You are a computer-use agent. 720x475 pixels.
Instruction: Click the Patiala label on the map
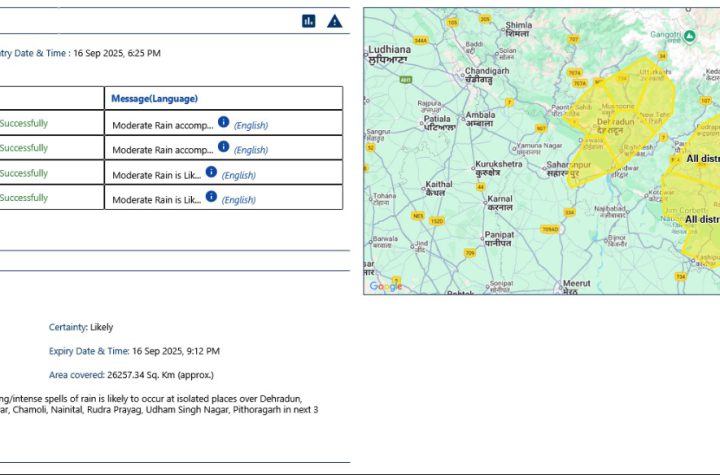[439, 123]
